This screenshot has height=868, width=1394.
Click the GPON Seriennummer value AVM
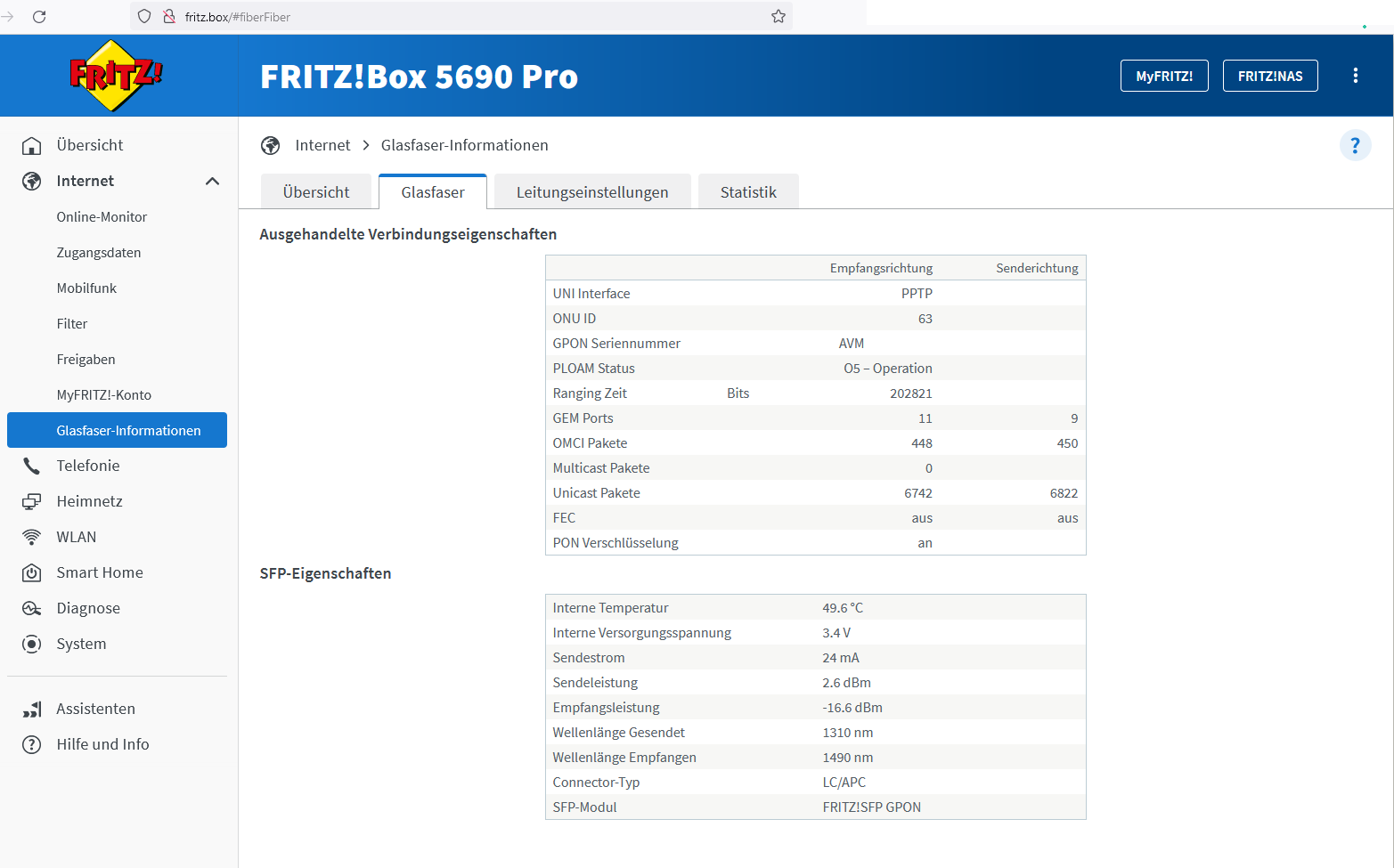point(852,344)
